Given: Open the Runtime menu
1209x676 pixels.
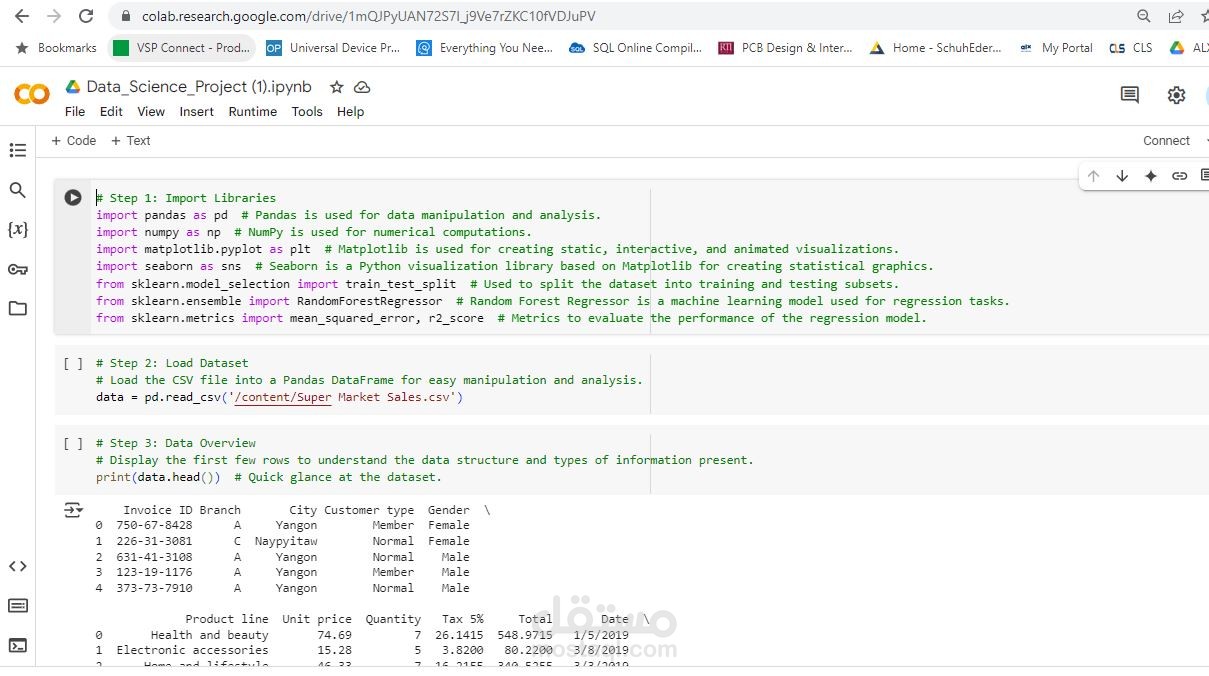Looking at the screenshot, I should (x=253, y=111).
